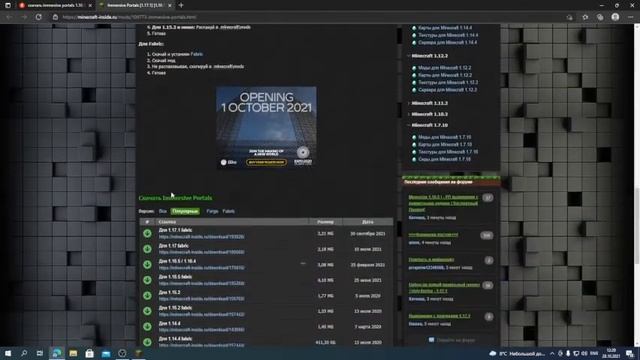The height and width of the screenshot is (360, 640).
Task: Click the 1.15.2 download URL
Action: (x=201, y=299)
